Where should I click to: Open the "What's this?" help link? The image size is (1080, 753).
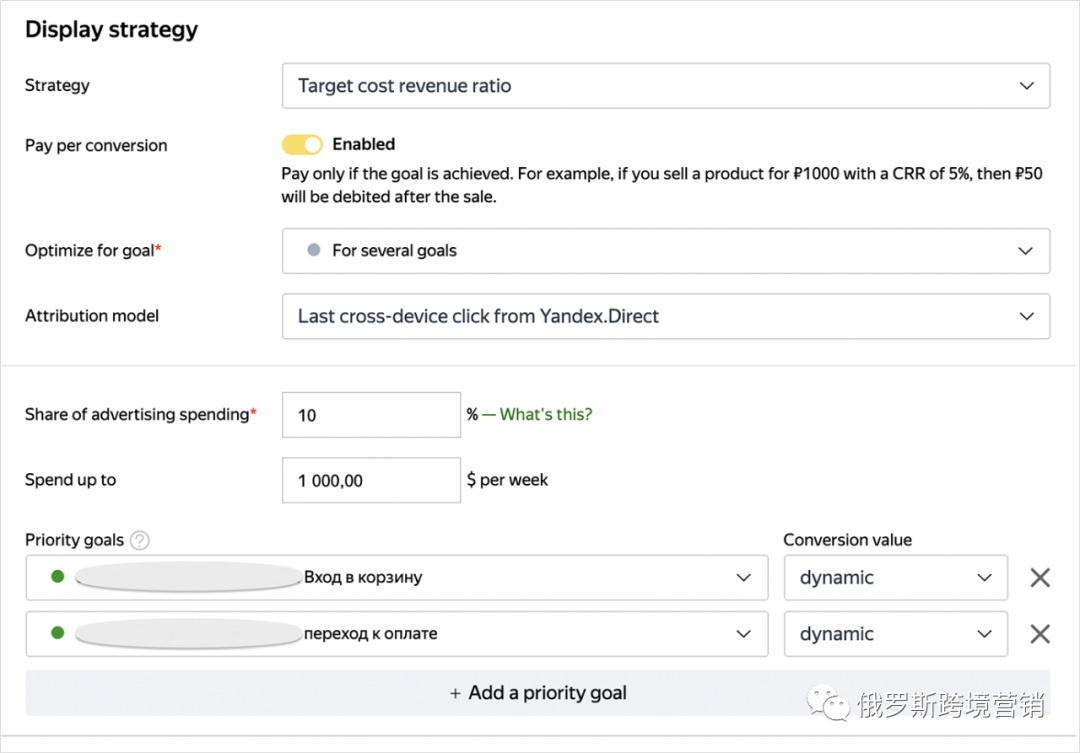click(545, 415)
